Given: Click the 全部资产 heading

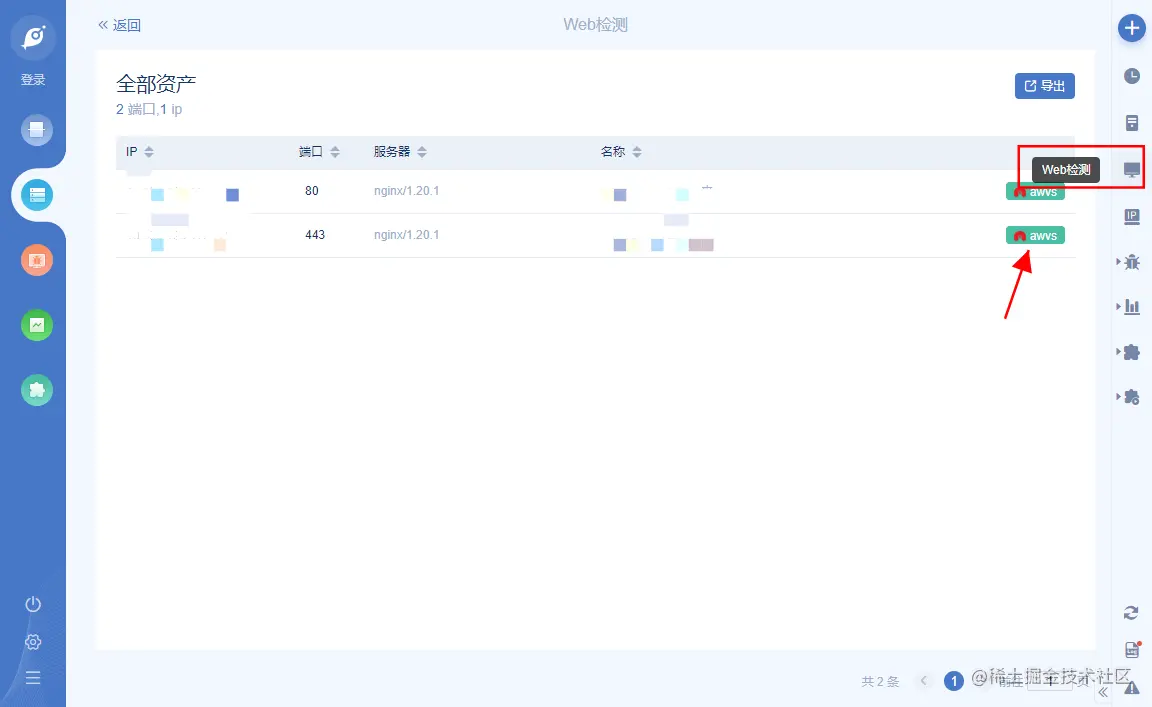Looking at the screenshot, I should tap(156, 84).
